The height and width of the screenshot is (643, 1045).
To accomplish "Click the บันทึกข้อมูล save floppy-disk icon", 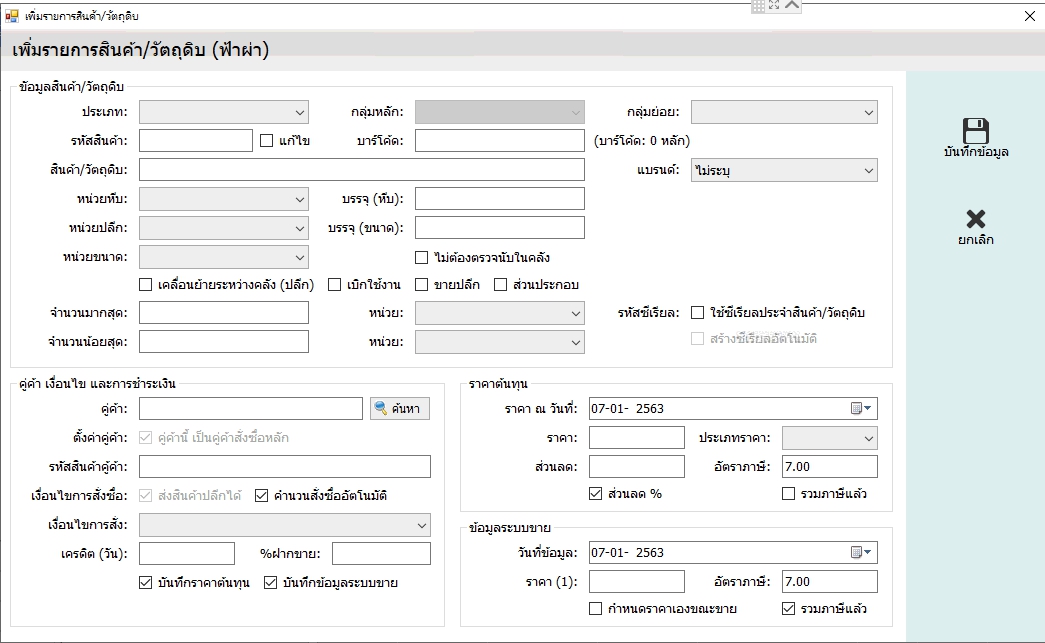I will (x=976, y=131).
